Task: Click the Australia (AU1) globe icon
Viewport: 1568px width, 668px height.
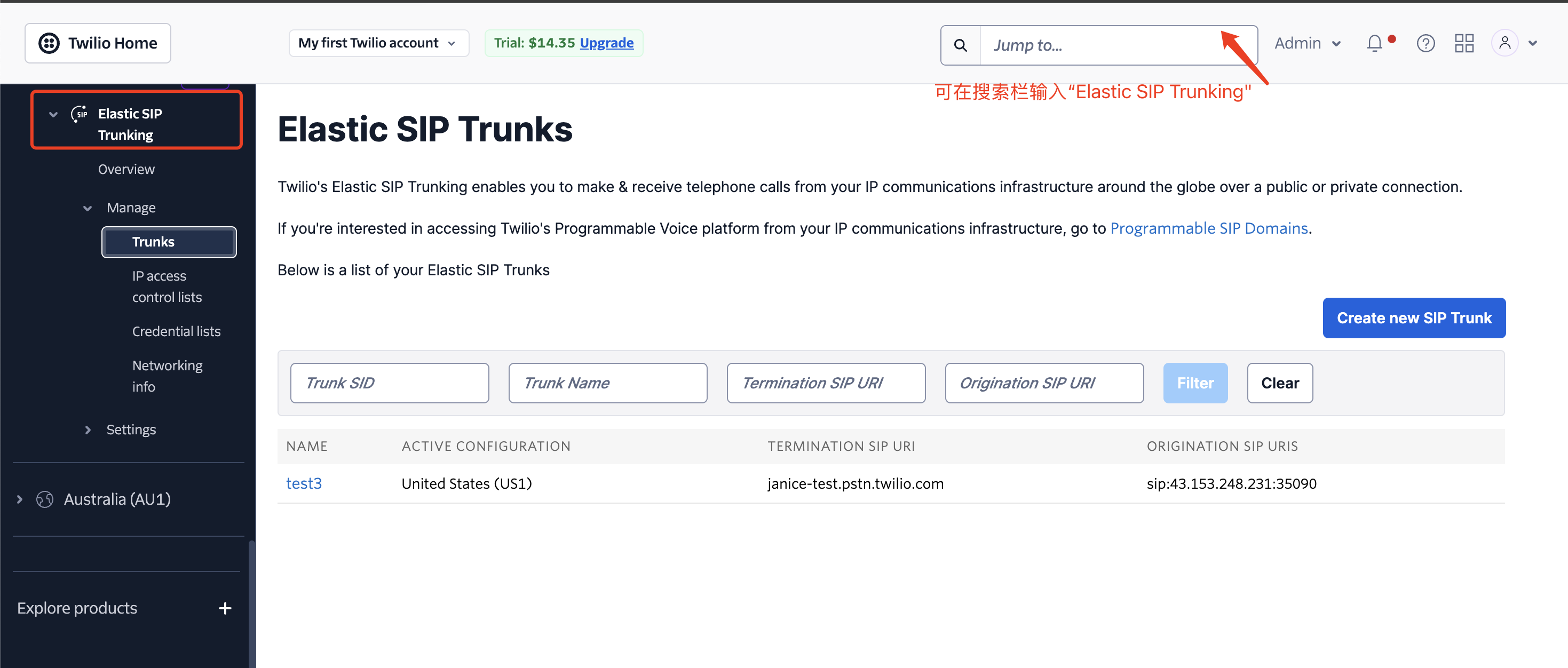Action: click(44, 499)
